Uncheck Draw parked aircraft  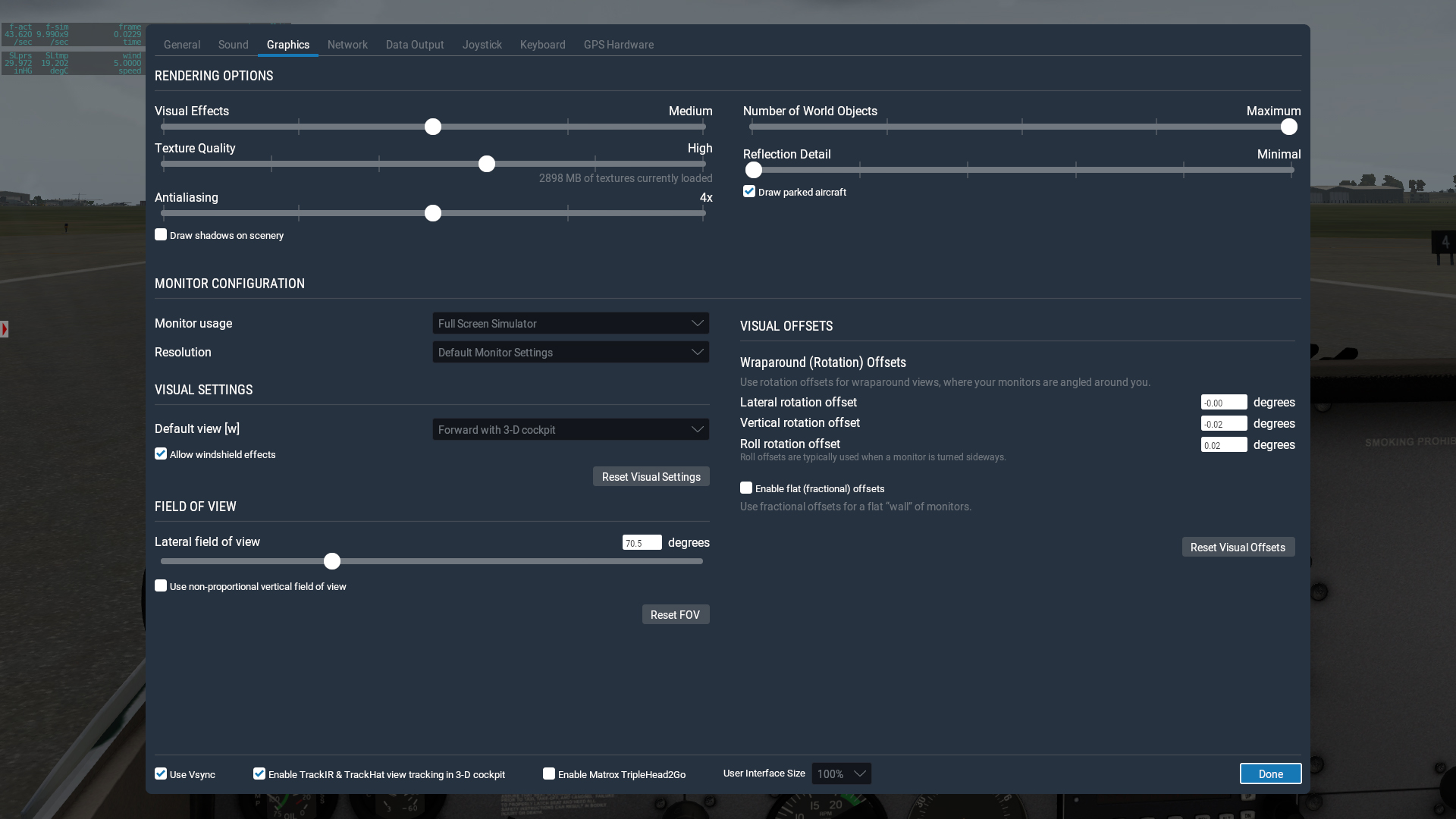point(749,192)
